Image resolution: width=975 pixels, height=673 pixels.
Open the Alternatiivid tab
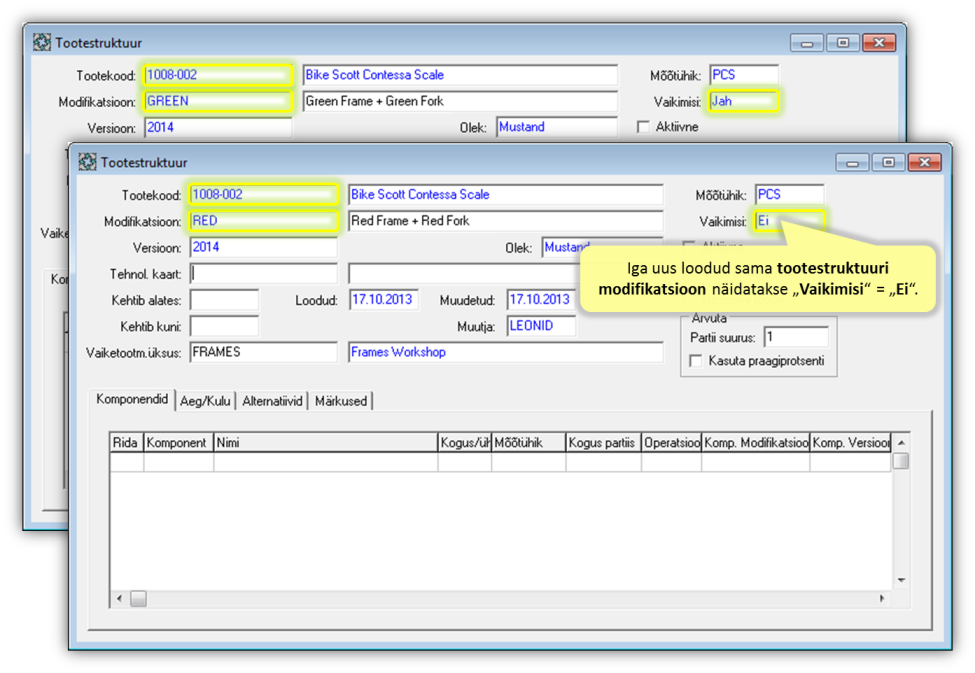coord(272,401)
